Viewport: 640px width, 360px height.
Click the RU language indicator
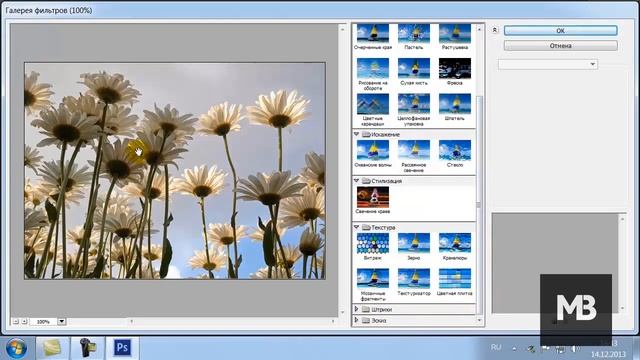point(496,348)
